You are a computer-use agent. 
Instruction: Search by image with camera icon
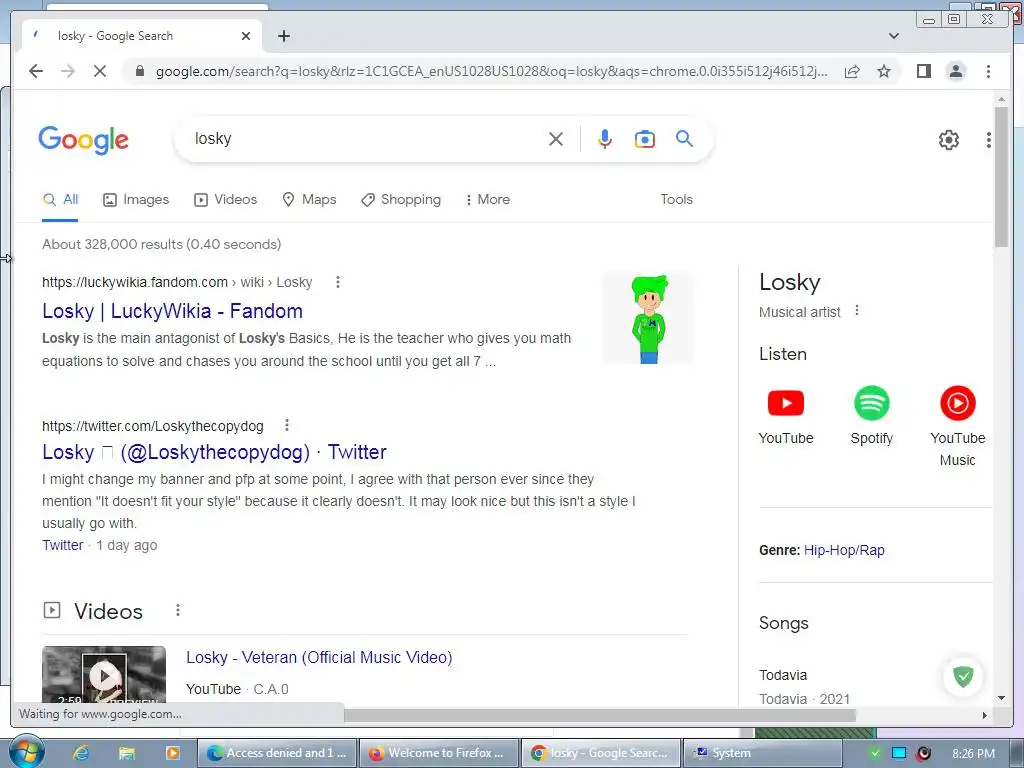[x=645, y=138]
